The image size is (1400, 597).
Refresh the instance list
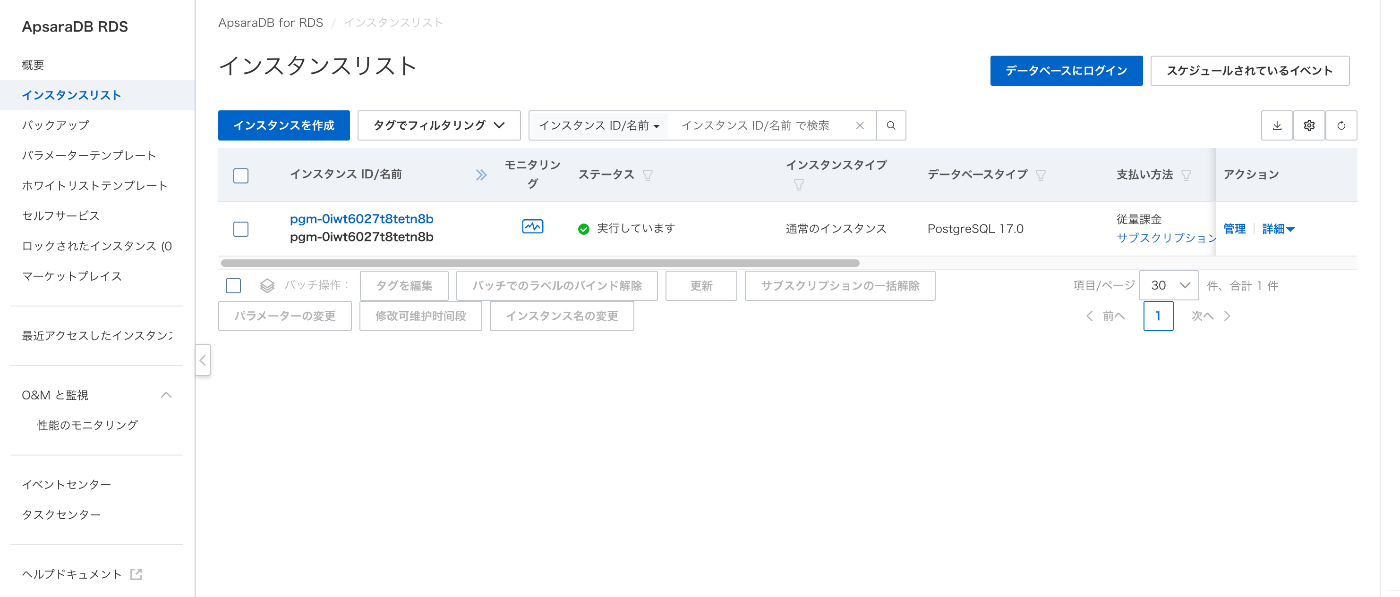coord(1341,126)
